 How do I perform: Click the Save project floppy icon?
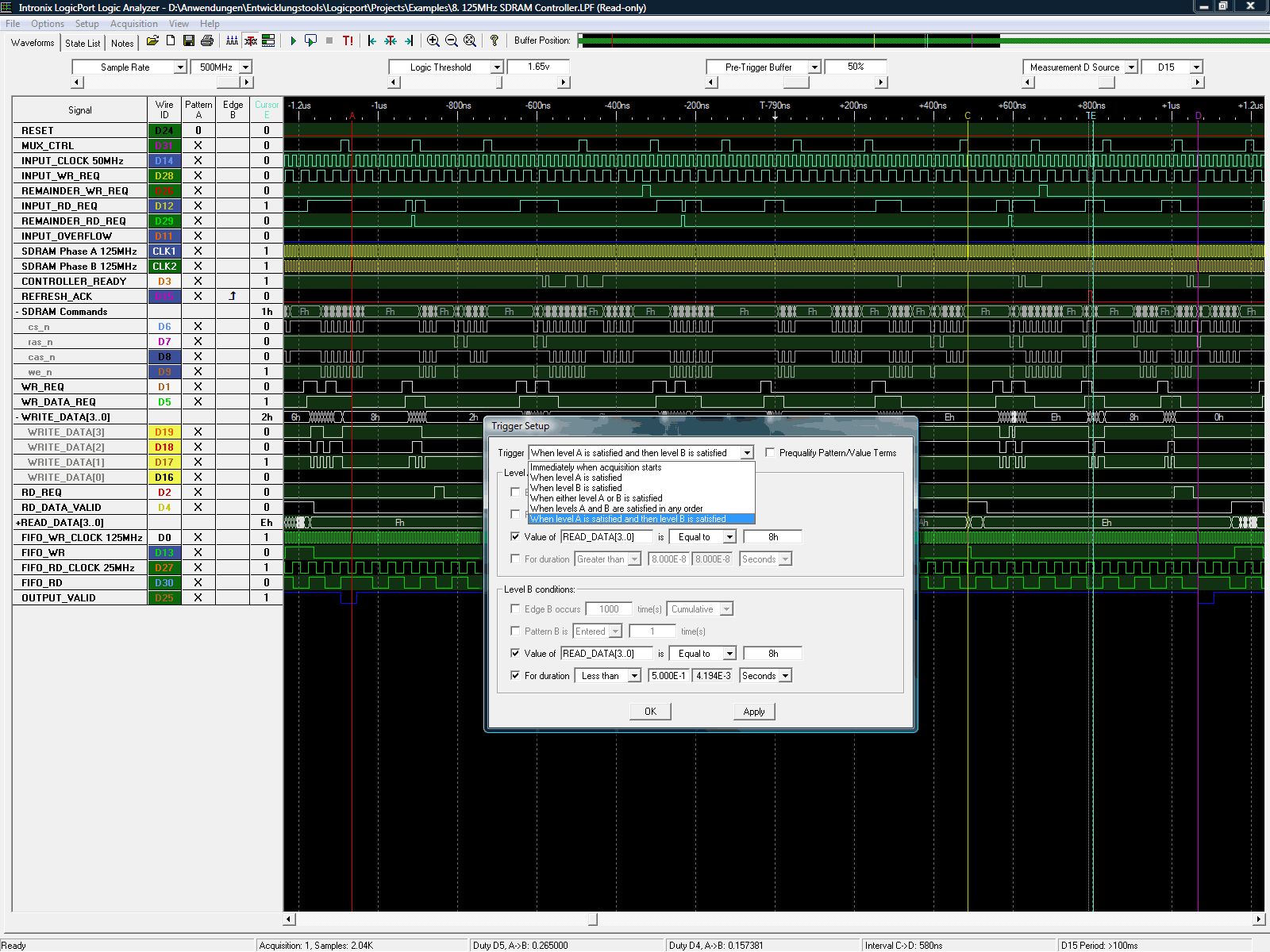click(189, 40)
